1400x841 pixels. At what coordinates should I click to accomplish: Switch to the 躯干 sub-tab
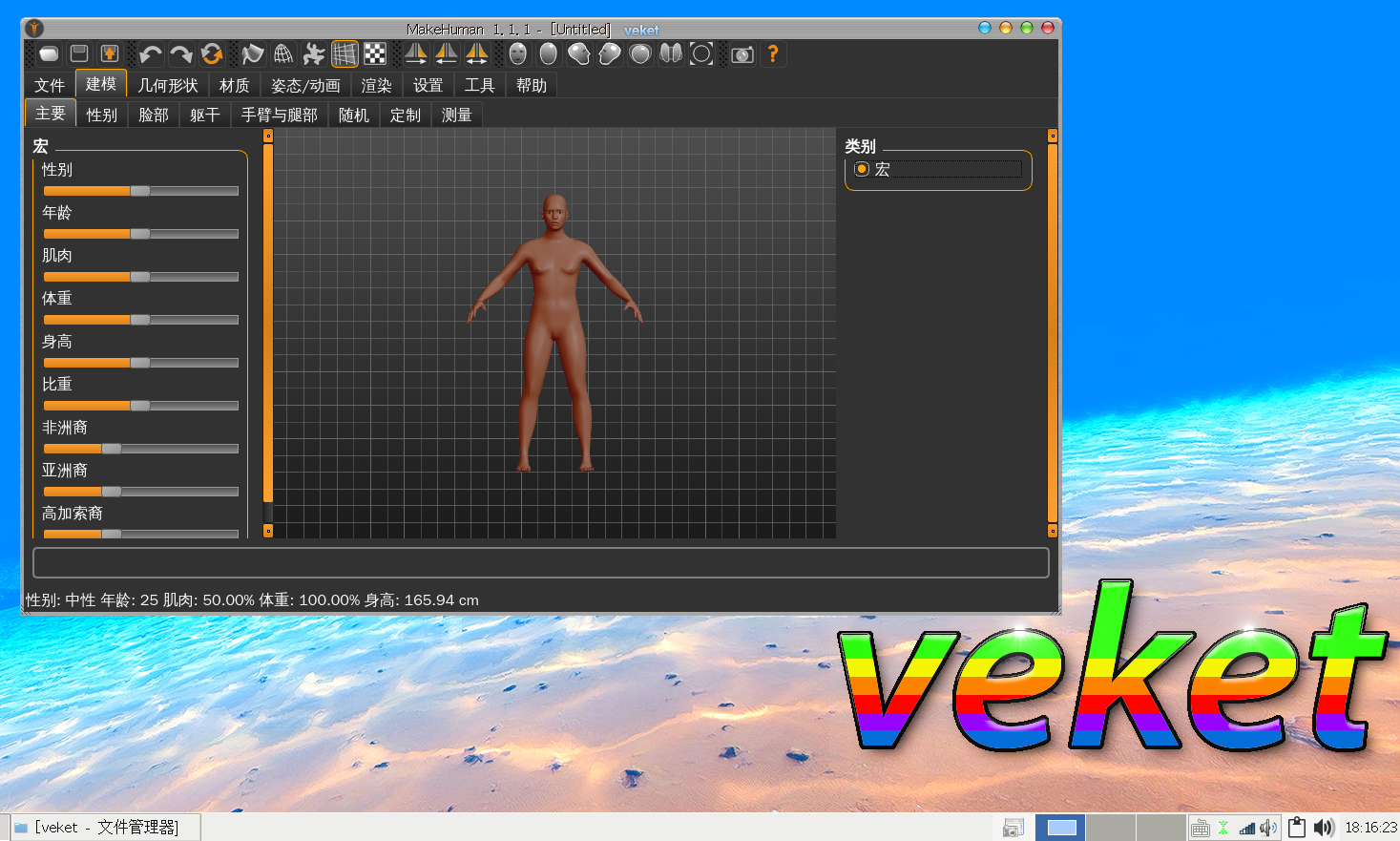tap(205, 116)
